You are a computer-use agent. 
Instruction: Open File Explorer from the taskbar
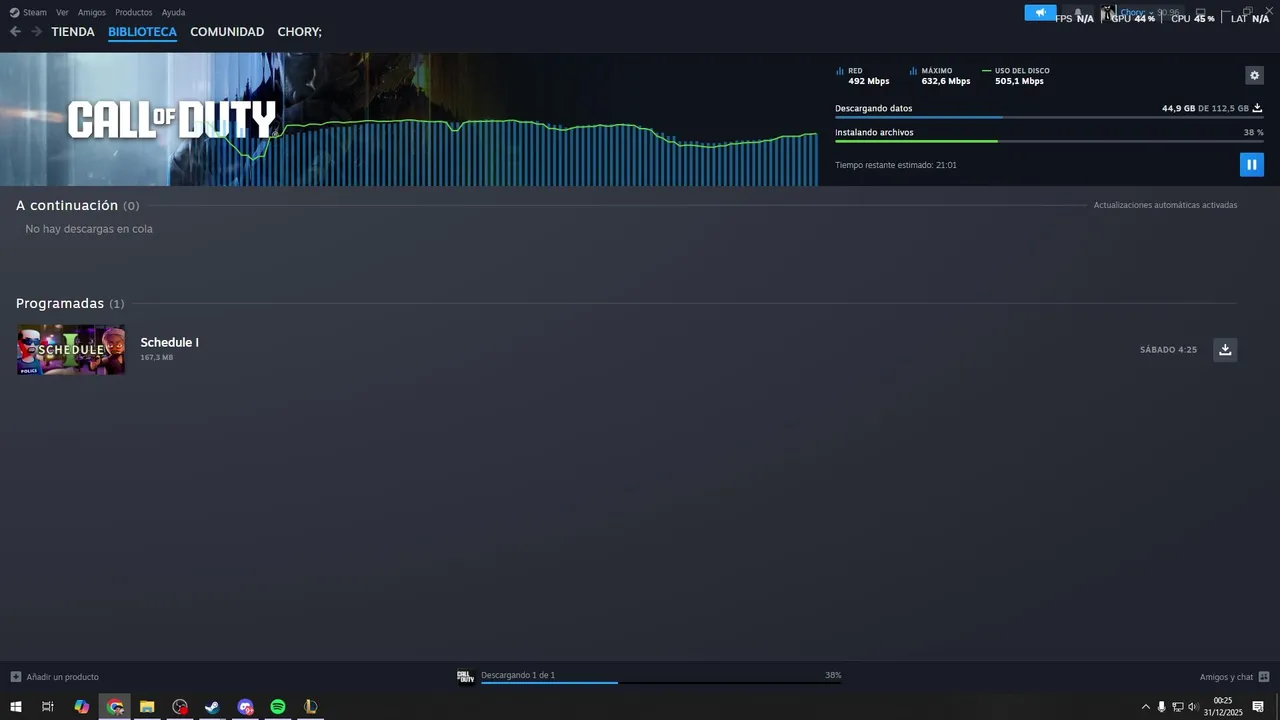147,707
